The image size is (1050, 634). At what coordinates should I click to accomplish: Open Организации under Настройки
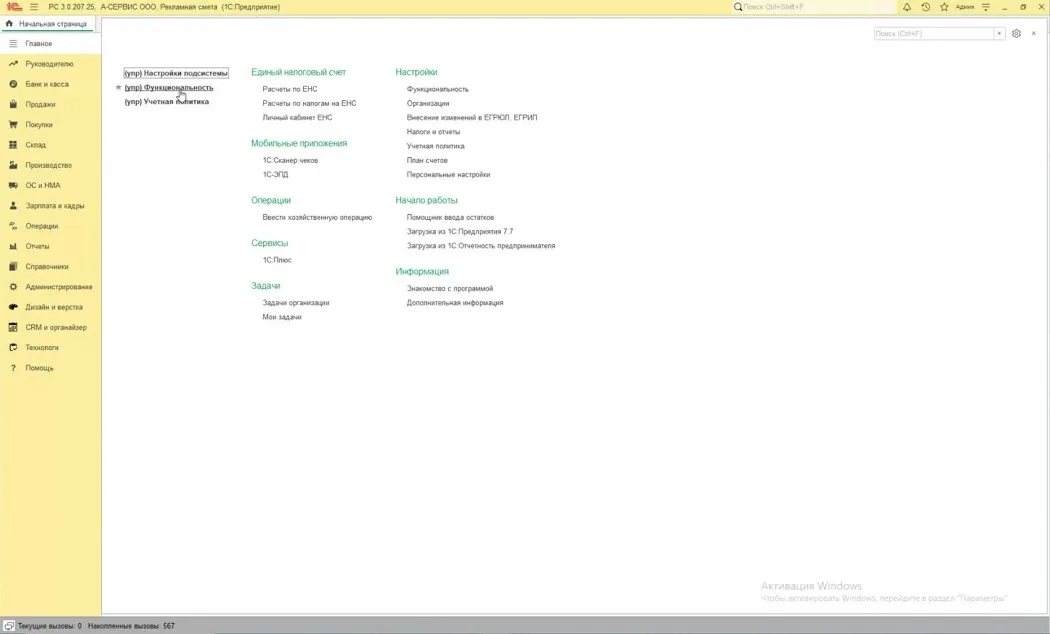[428, 103]
